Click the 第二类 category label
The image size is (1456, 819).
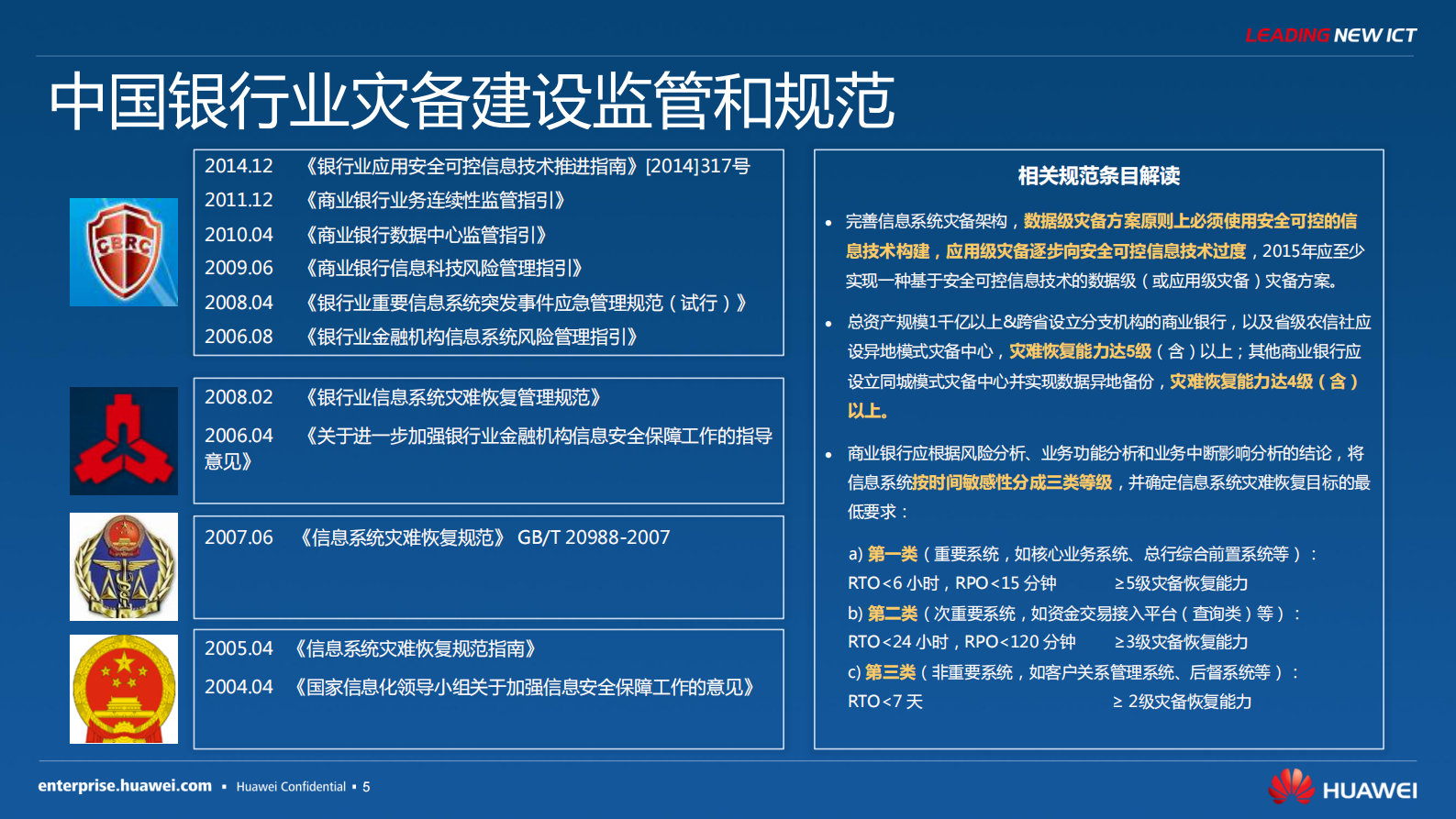893,614
